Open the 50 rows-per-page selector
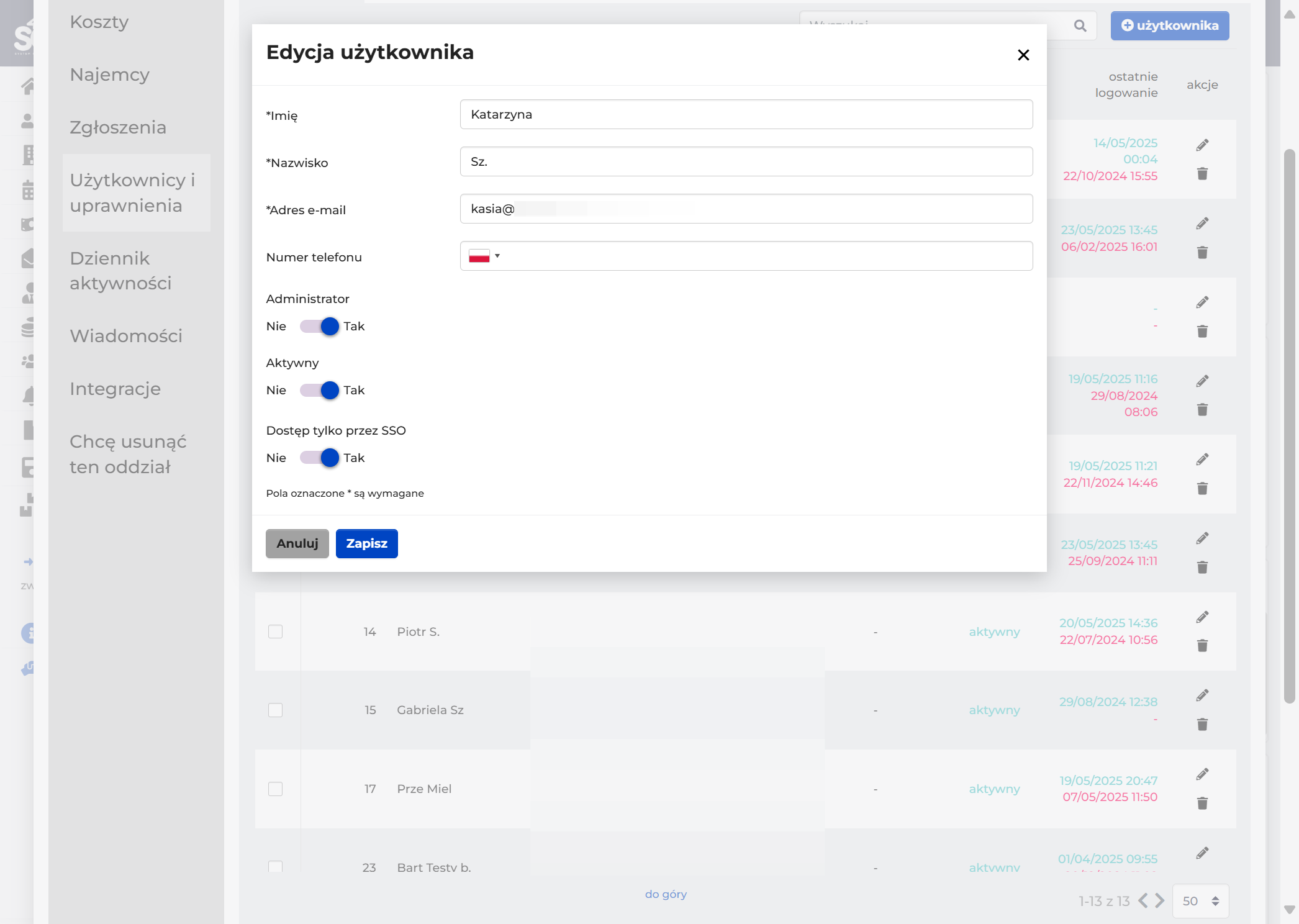Image resolution: width=1299 pixels, height=924 pixels. tap(1200, 901)
